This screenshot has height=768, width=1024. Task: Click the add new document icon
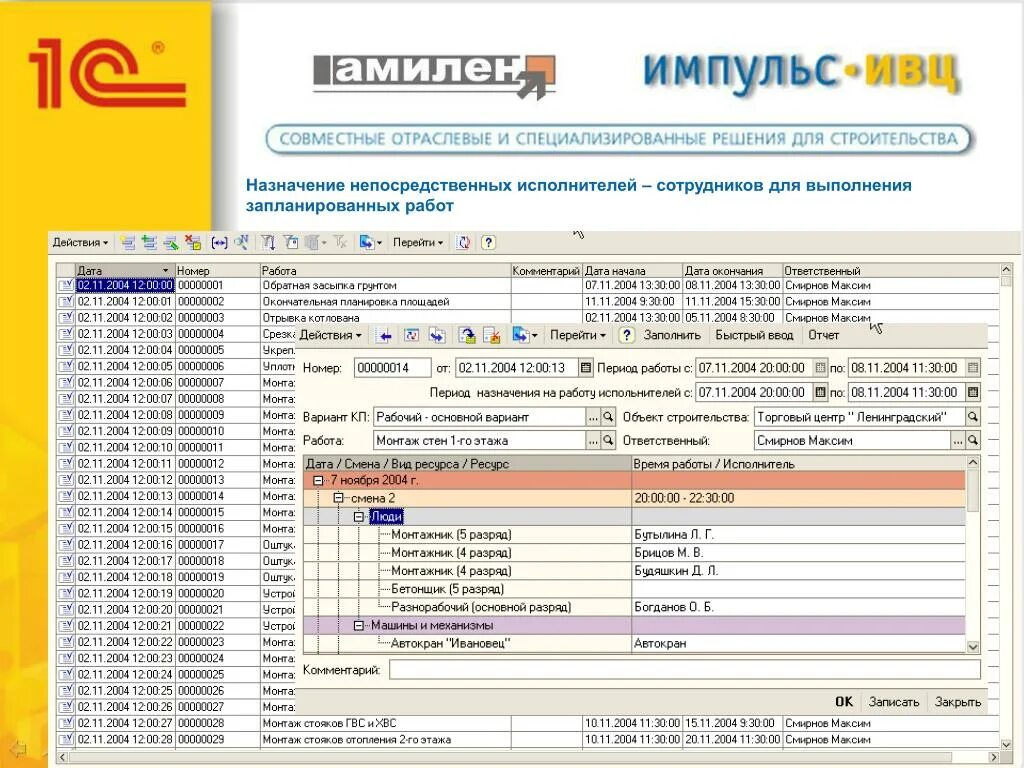click(127, 242)
